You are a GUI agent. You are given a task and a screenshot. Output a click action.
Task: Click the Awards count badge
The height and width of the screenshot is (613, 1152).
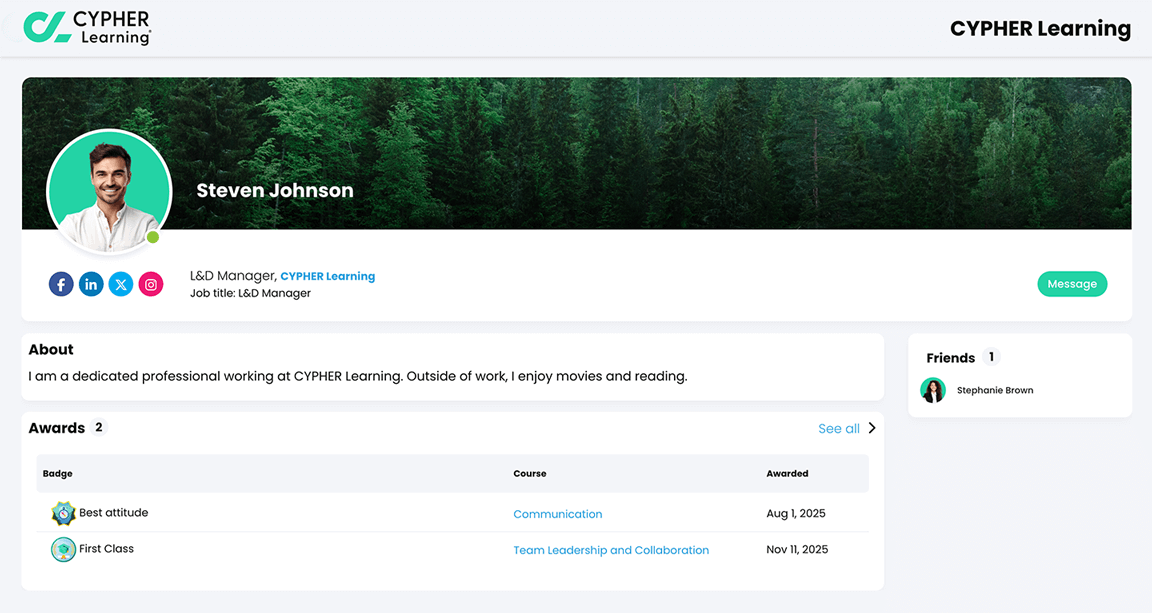[99, 427]
